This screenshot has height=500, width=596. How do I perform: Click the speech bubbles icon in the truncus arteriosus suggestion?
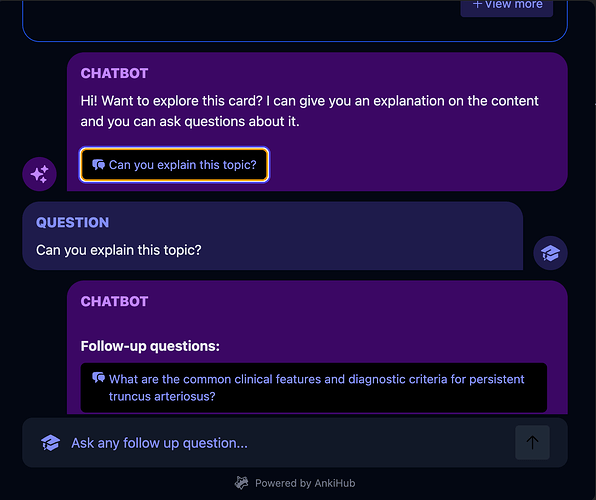point(98,378)
